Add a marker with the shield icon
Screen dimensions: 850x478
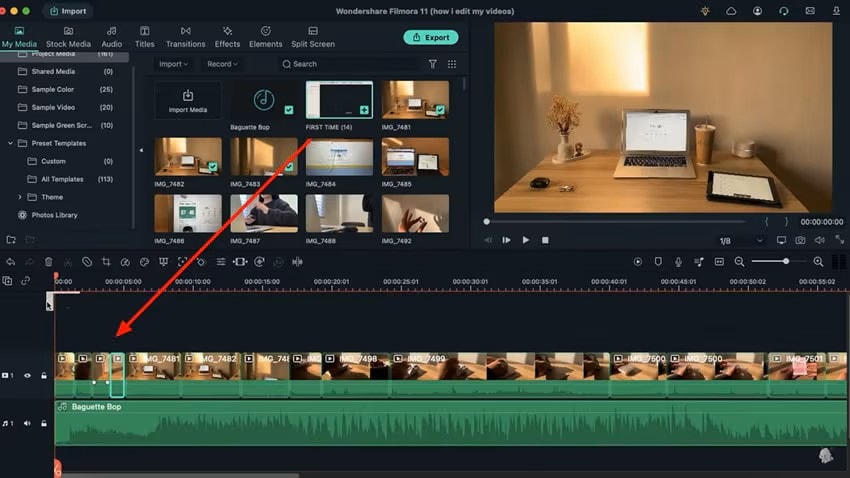point(658,262)
